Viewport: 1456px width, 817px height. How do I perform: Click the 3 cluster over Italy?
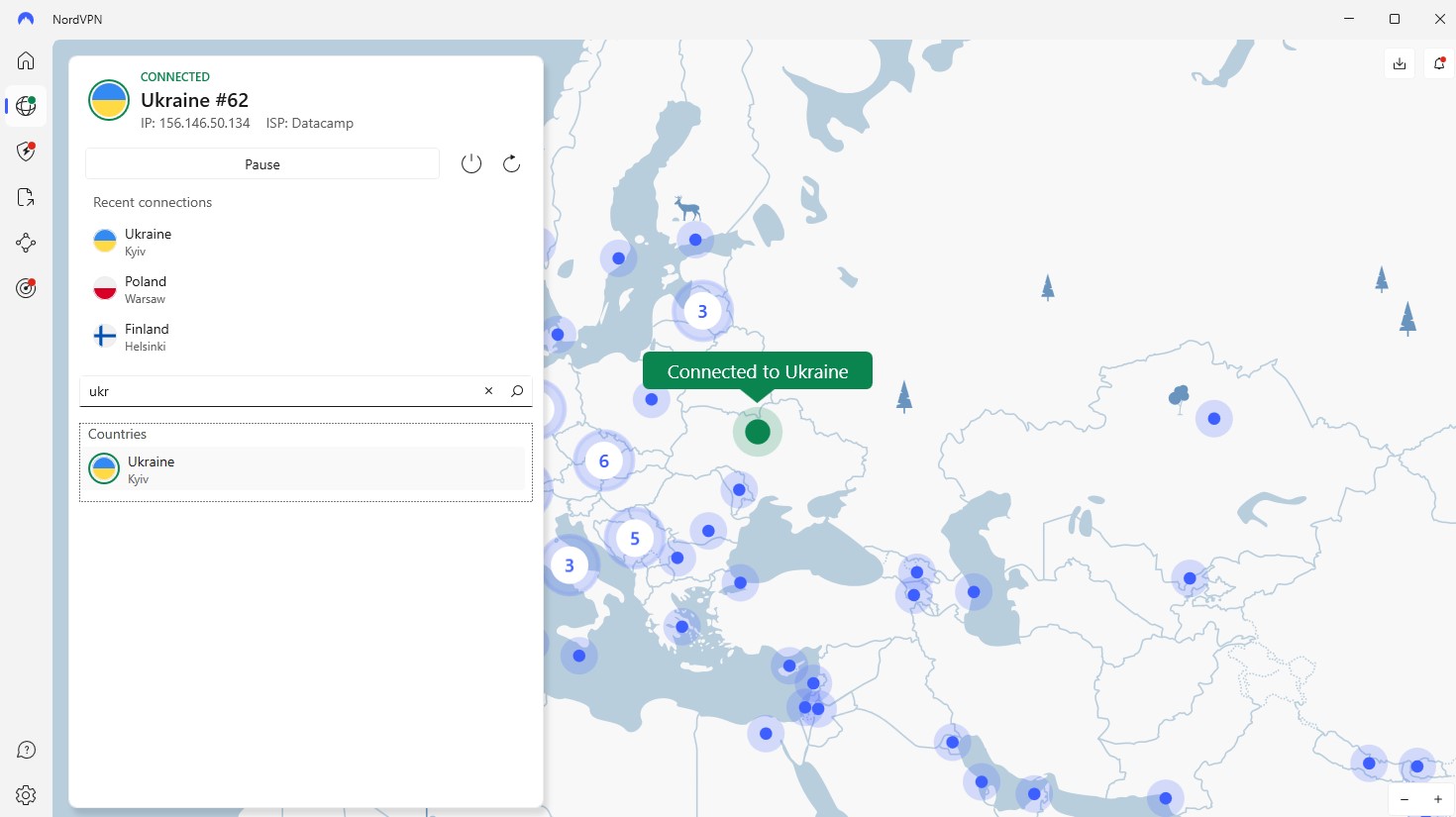pos(570,565)
